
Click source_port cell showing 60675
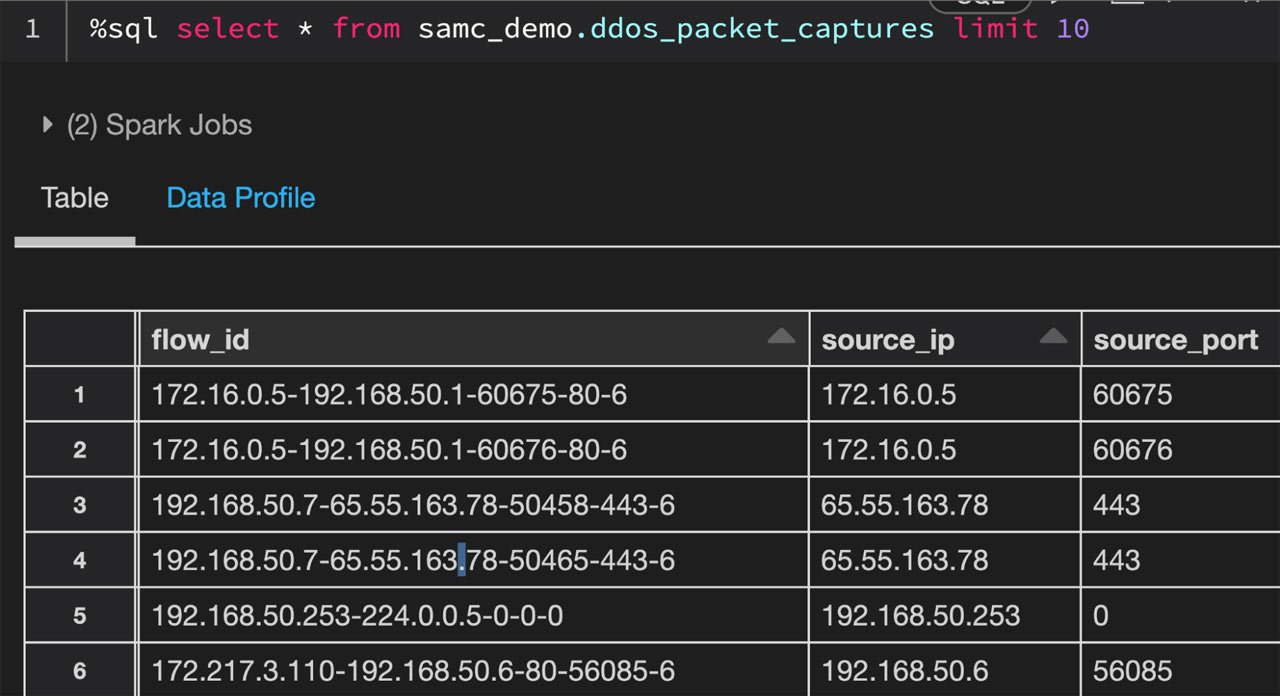(1132, 395)
